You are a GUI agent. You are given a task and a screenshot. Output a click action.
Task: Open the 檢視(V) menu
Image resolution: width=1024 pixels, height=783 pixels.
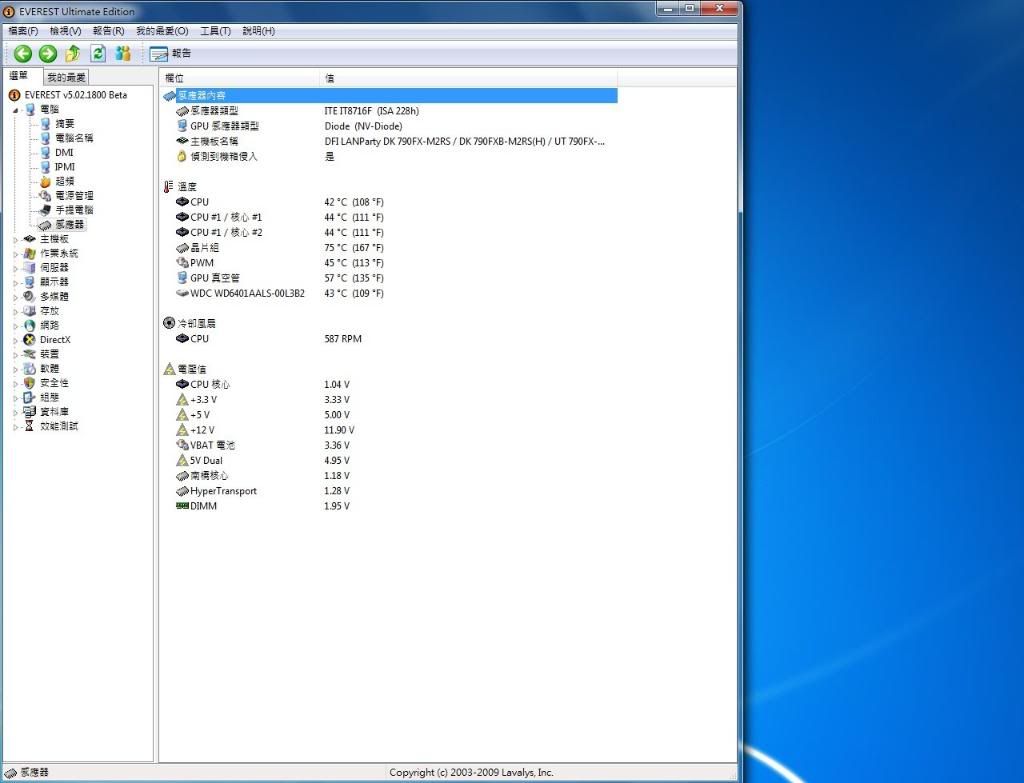(x=65, y=31)
